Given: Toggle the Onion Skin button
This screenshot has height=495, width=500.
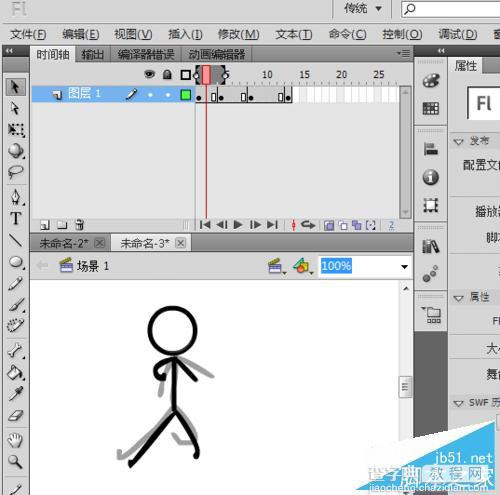Looking at the screenshot, I should (x=329, y=225).
